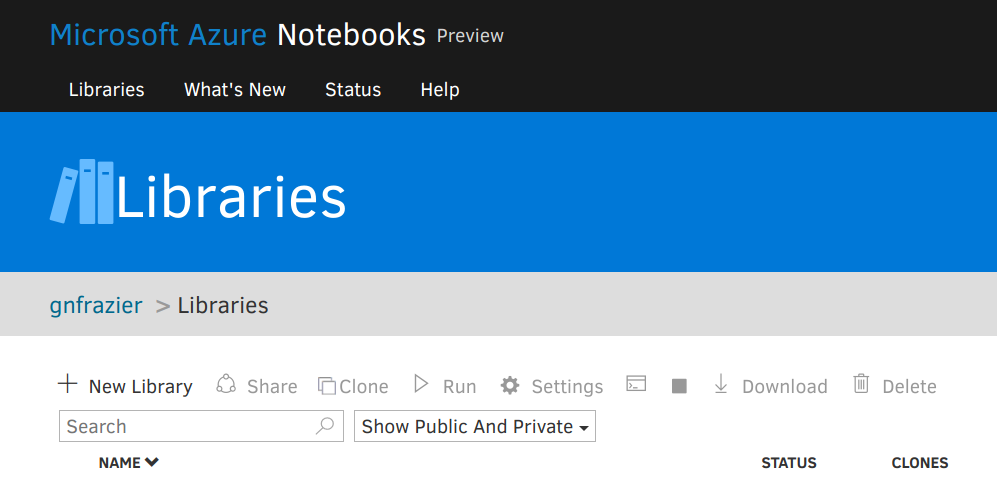Click the plus icon for New Library
Screen dimensions: 997x481
click(x=67, y=384)
